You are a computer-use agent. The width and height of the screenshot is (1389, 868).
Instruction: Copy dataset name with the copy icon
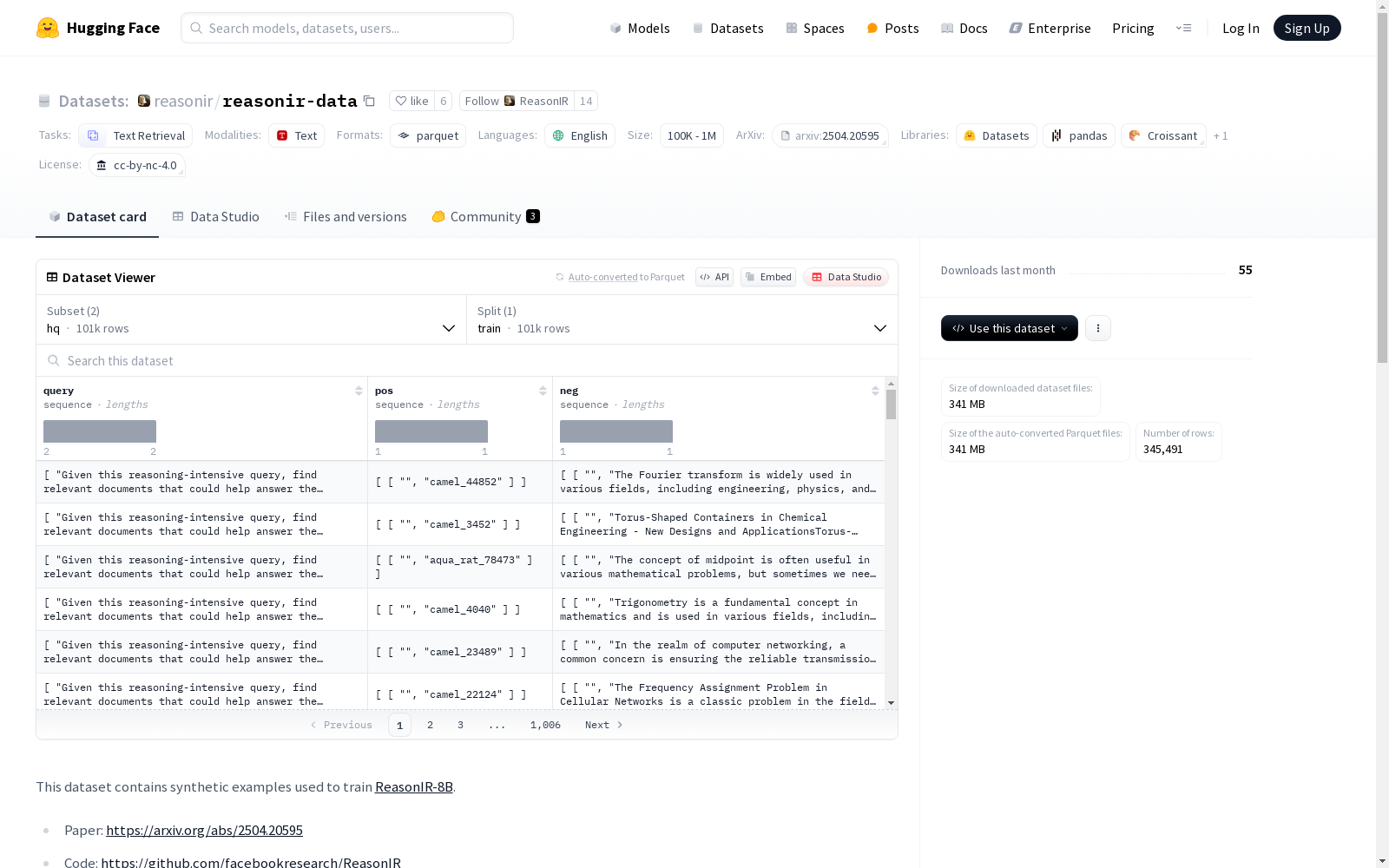pyautogui.click(x=369, y=101)
